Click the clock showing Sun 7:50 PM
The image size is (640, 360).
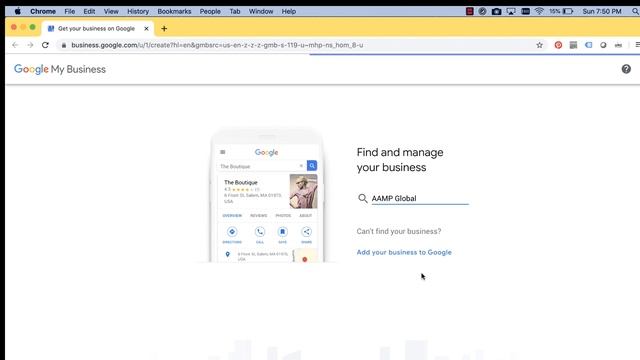(x=602, y=11)
